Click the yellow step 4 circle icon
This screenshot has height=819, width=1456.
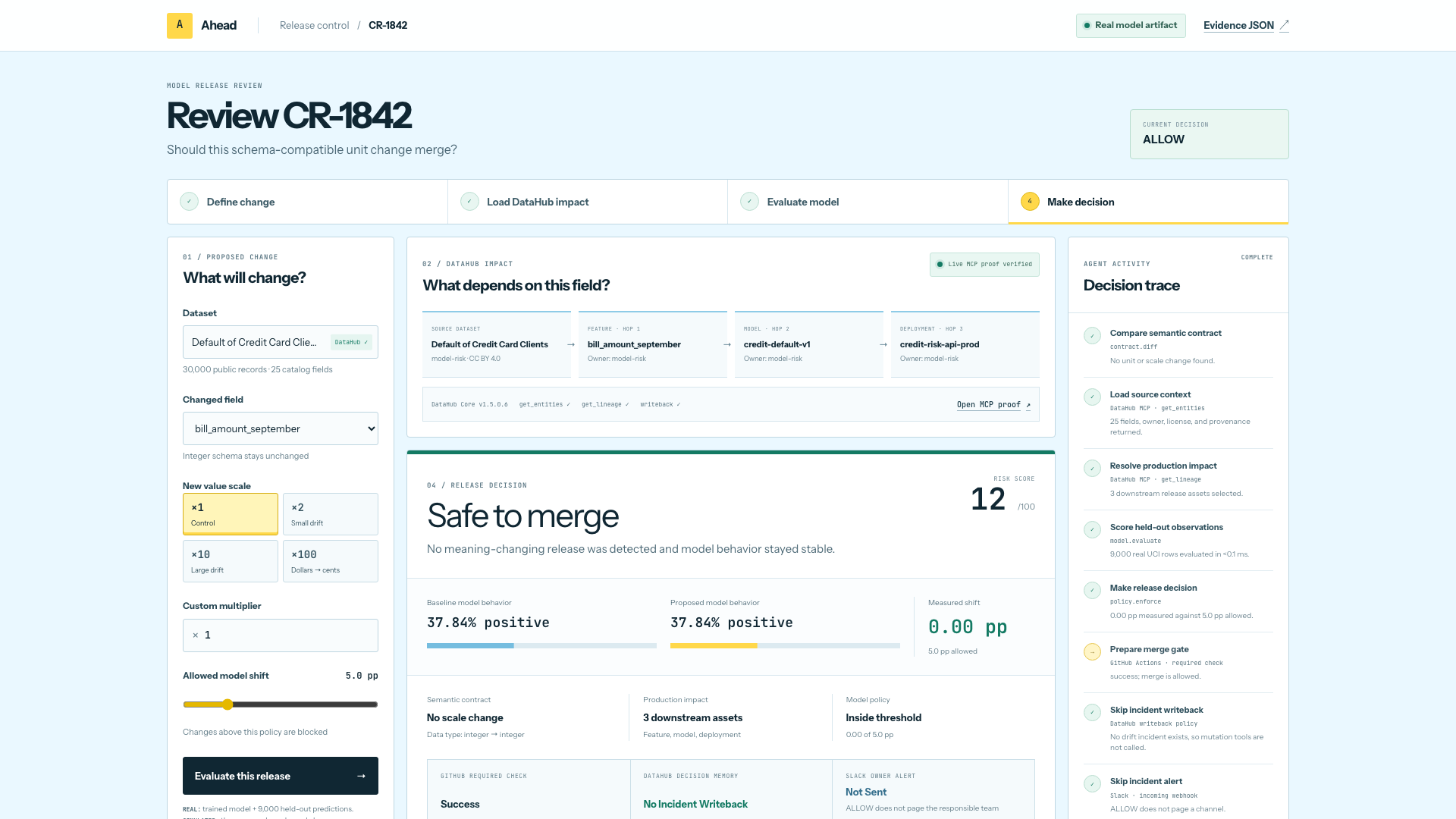[1030, 202]
